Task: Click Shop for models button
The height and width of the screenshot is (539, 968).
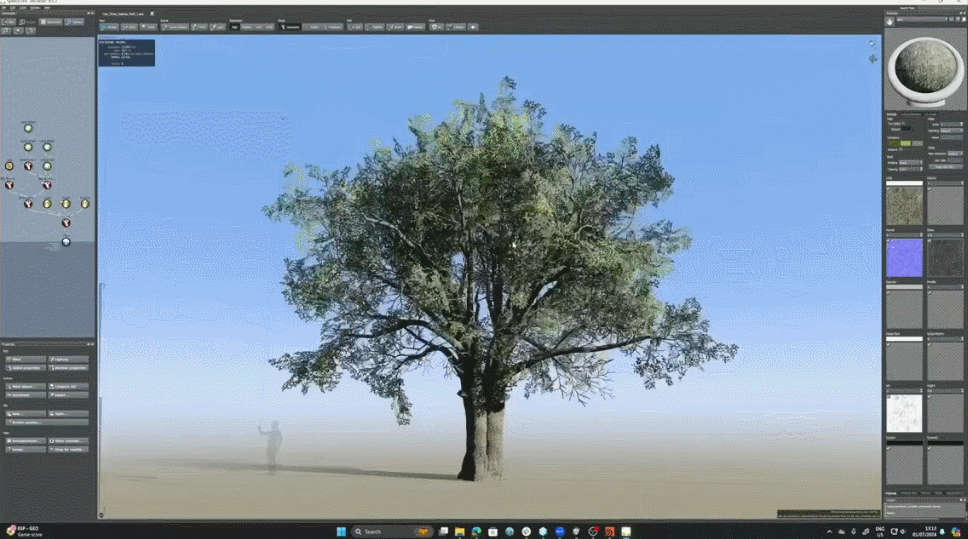Action: pyautogui.click(x=68, y=449)
